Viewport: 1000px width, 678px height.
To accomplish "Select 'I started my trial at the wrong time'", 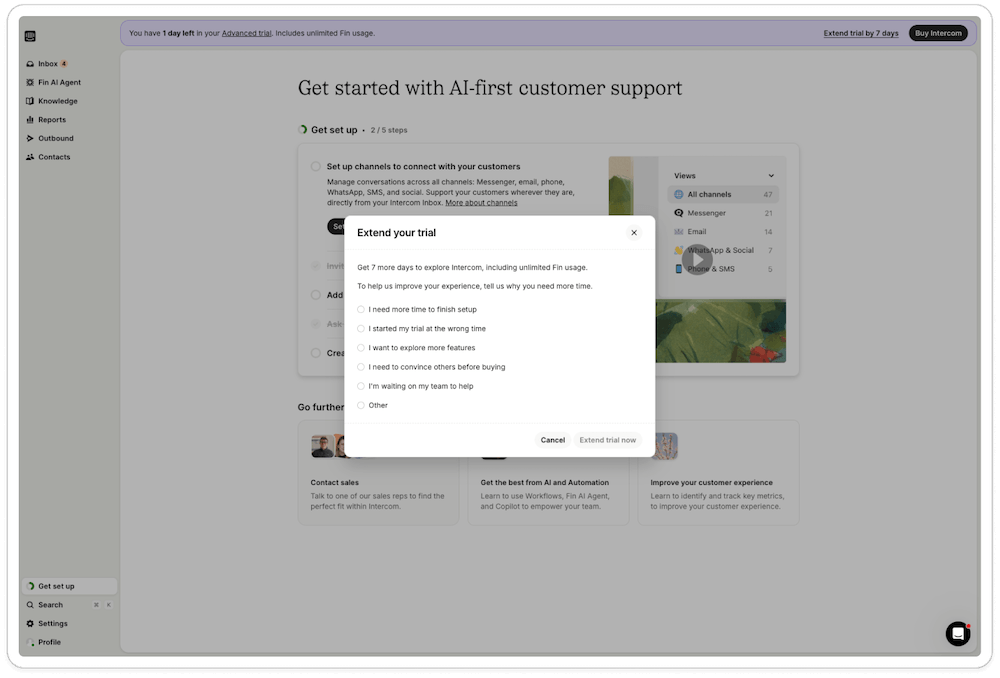I will pyautogui.click(x=361, y=328).
